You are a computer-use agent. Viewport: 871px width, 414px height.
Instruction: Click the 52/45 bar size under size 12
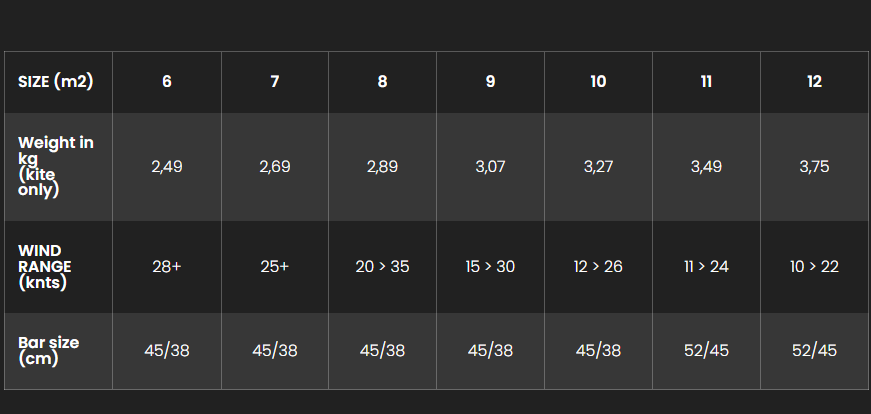tap(814, 351)
